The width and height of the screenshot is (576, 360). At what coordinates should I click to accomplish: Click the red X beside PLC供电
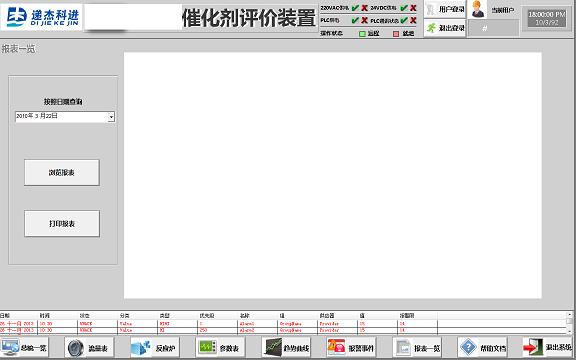[x=364, y=20]
